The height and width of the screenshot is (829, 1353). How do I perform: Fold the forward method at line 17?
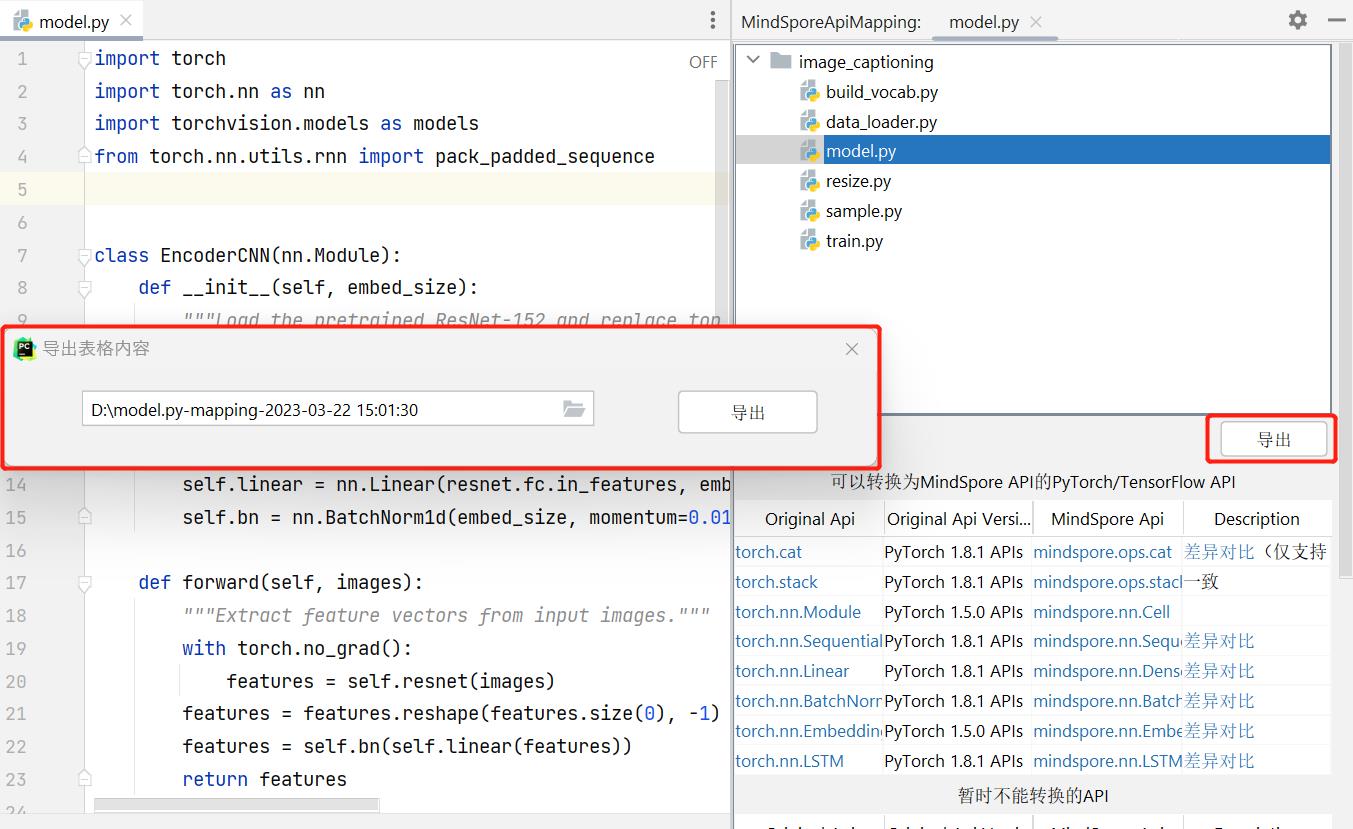85,582
